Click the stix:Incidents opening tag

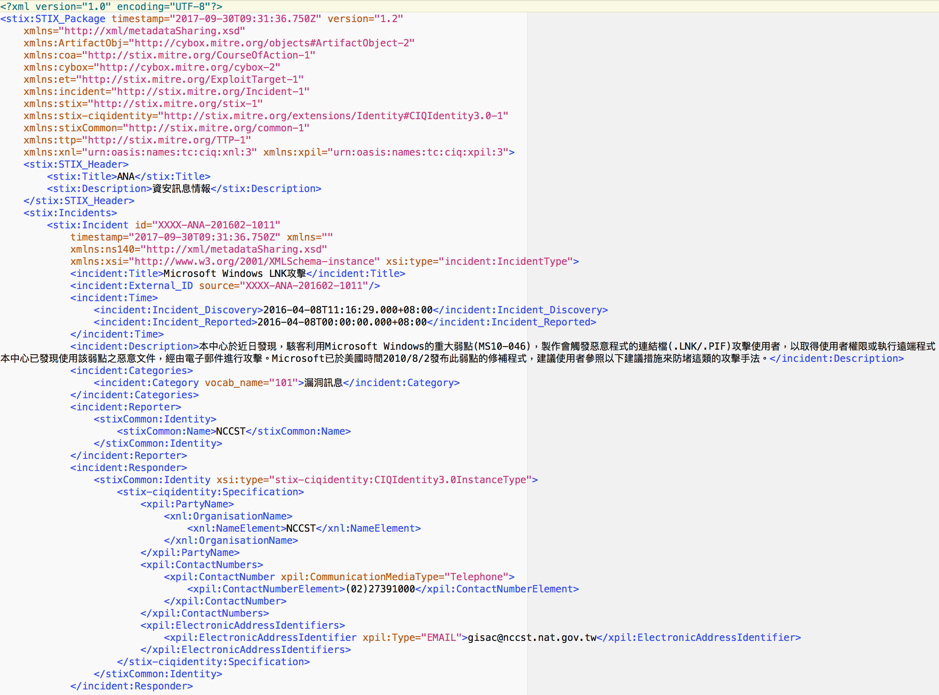click(x=70, y=213)
